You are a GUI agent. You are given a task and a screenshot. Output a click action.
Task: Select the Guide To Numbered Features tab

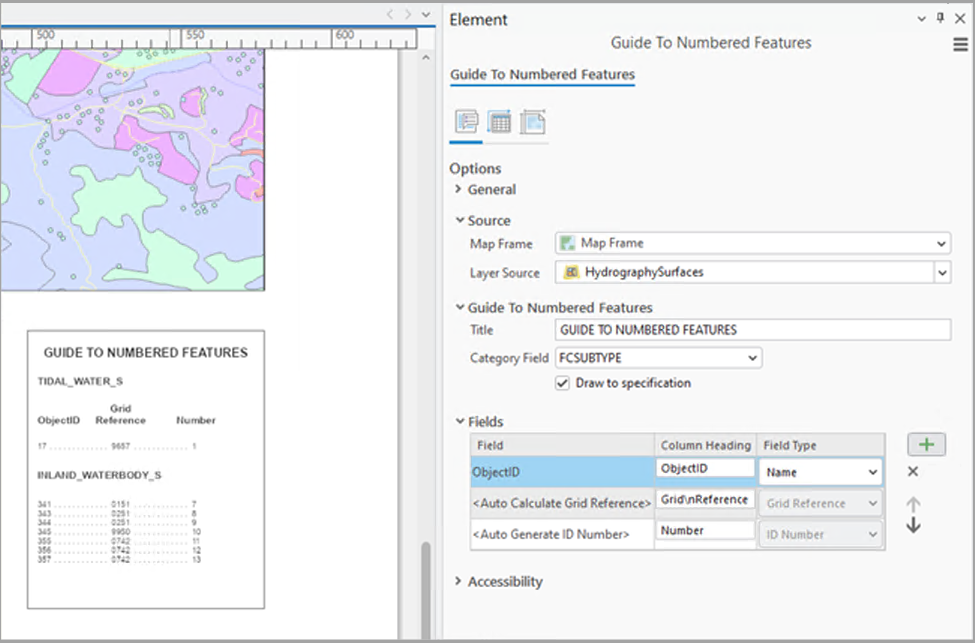click(542, 75)
